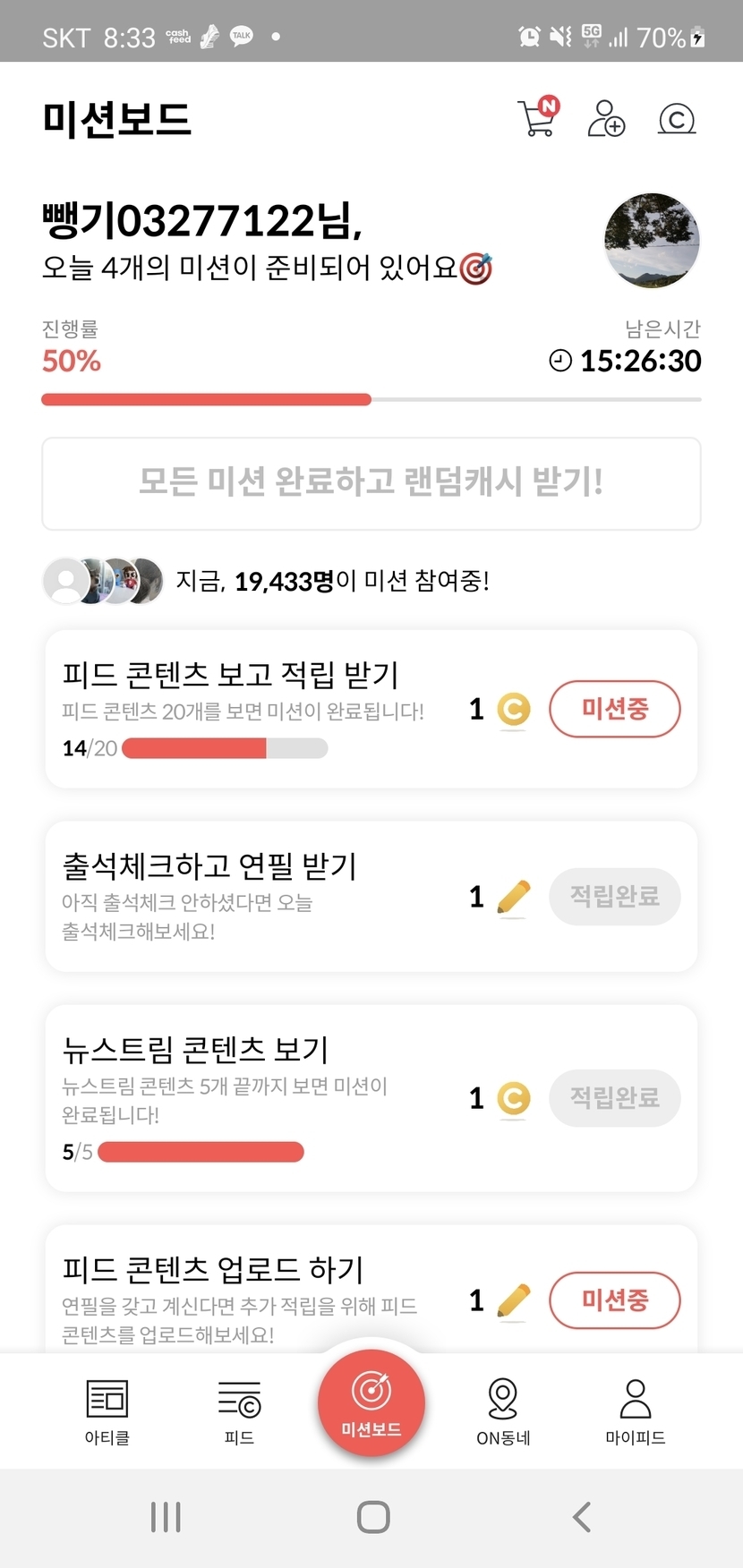Tap the 아티클 tab icon
This screenshot has height=1568, width=743.
pyautogui.click(x=107, y=1410)
